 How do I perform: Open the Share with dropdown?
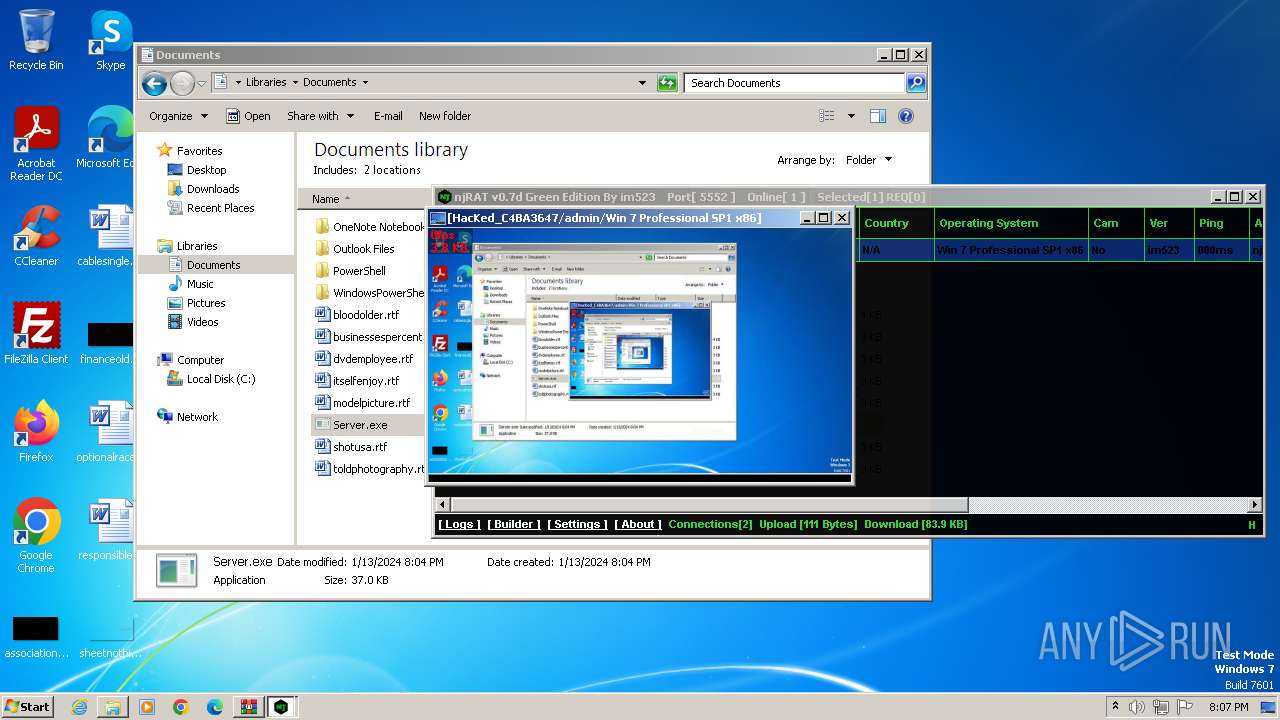coord(320,116)
